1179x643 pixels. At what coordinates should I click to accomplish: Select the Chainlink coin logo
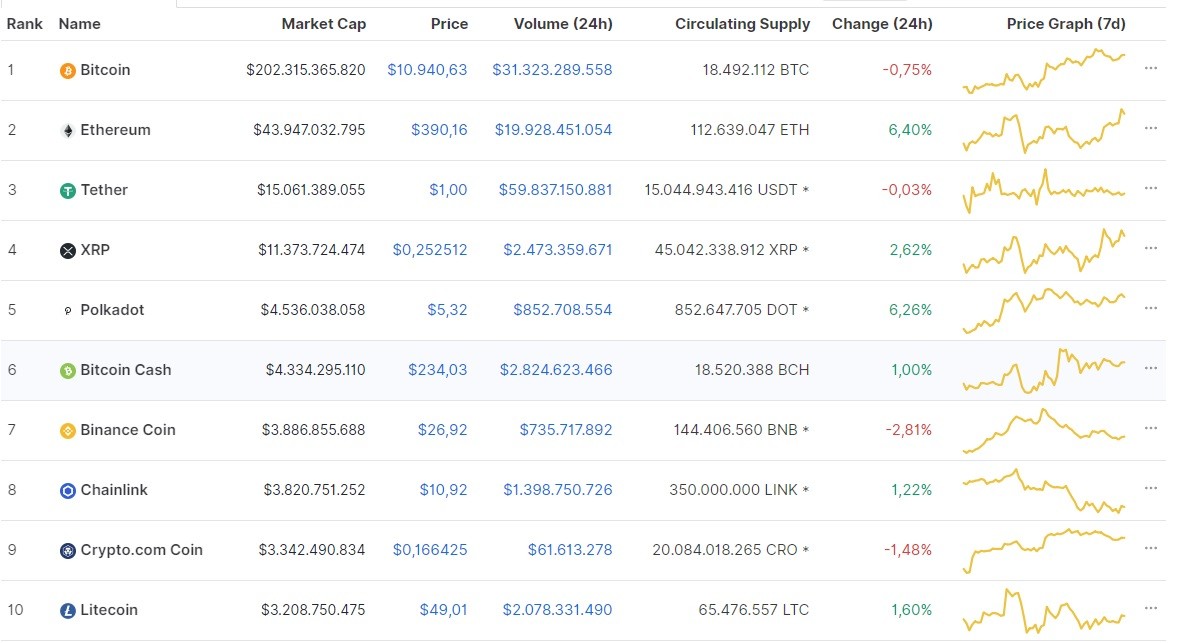click(67, 490)
